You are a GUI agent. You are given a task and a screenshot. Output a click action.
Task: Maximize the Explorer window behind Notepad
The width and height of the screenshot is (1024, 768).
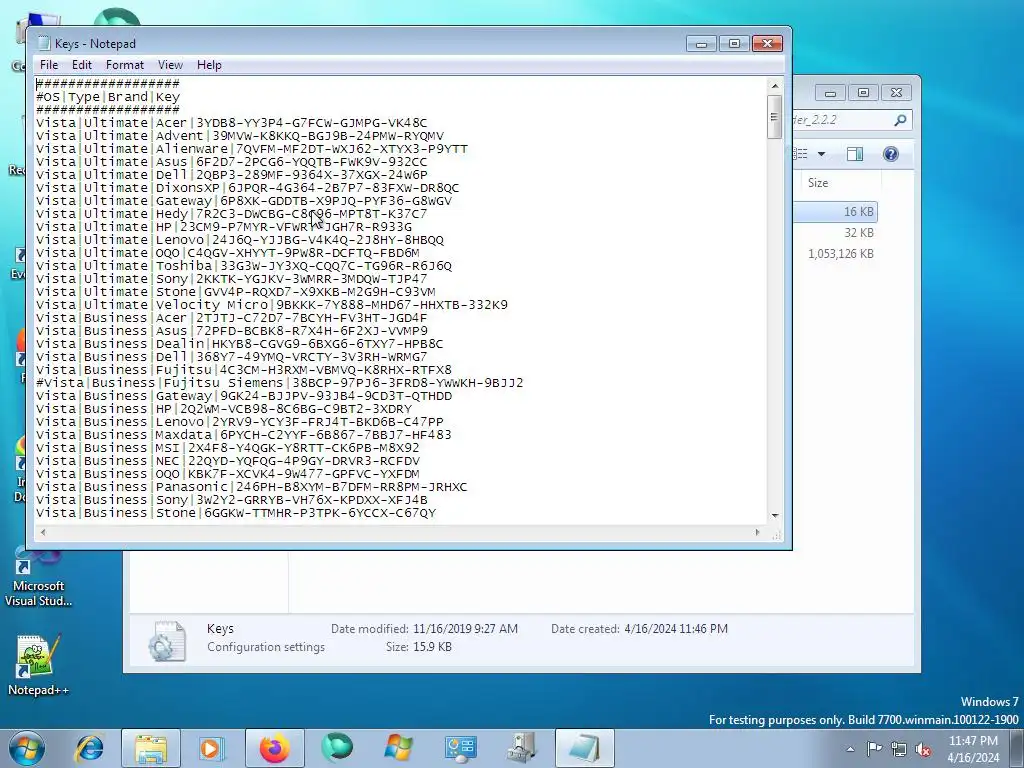pos(863,93)
